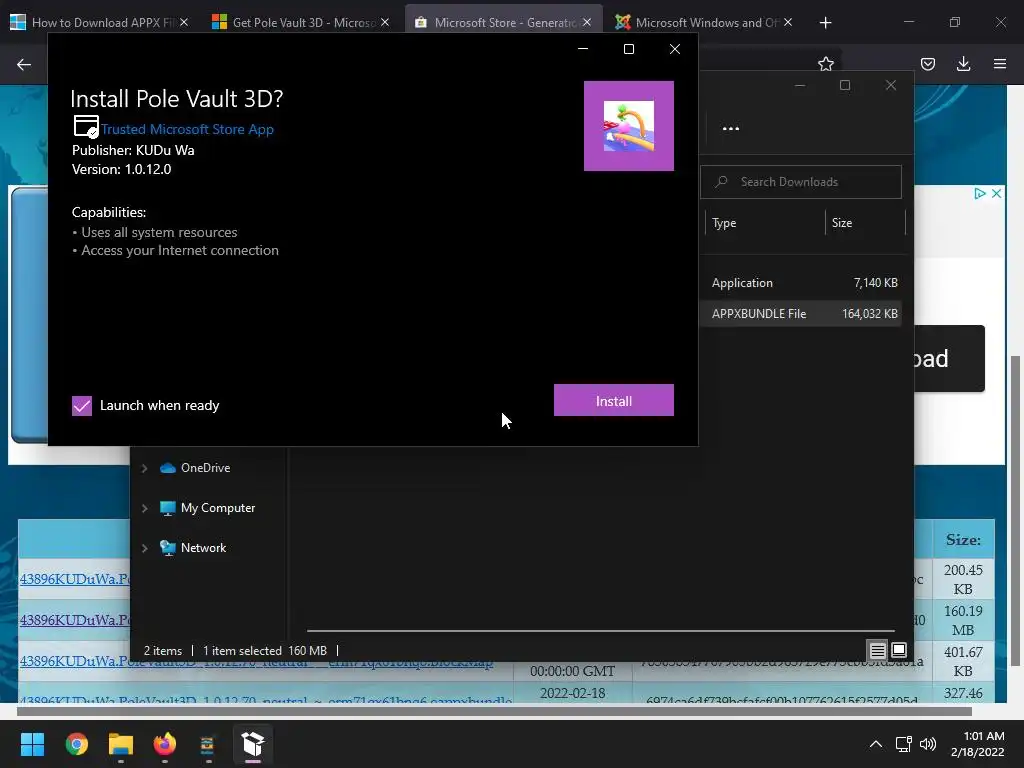This screenshot has width=1024, height=768.
Task: Select Network in File Explorer sidebar
Action: point(203,547)
